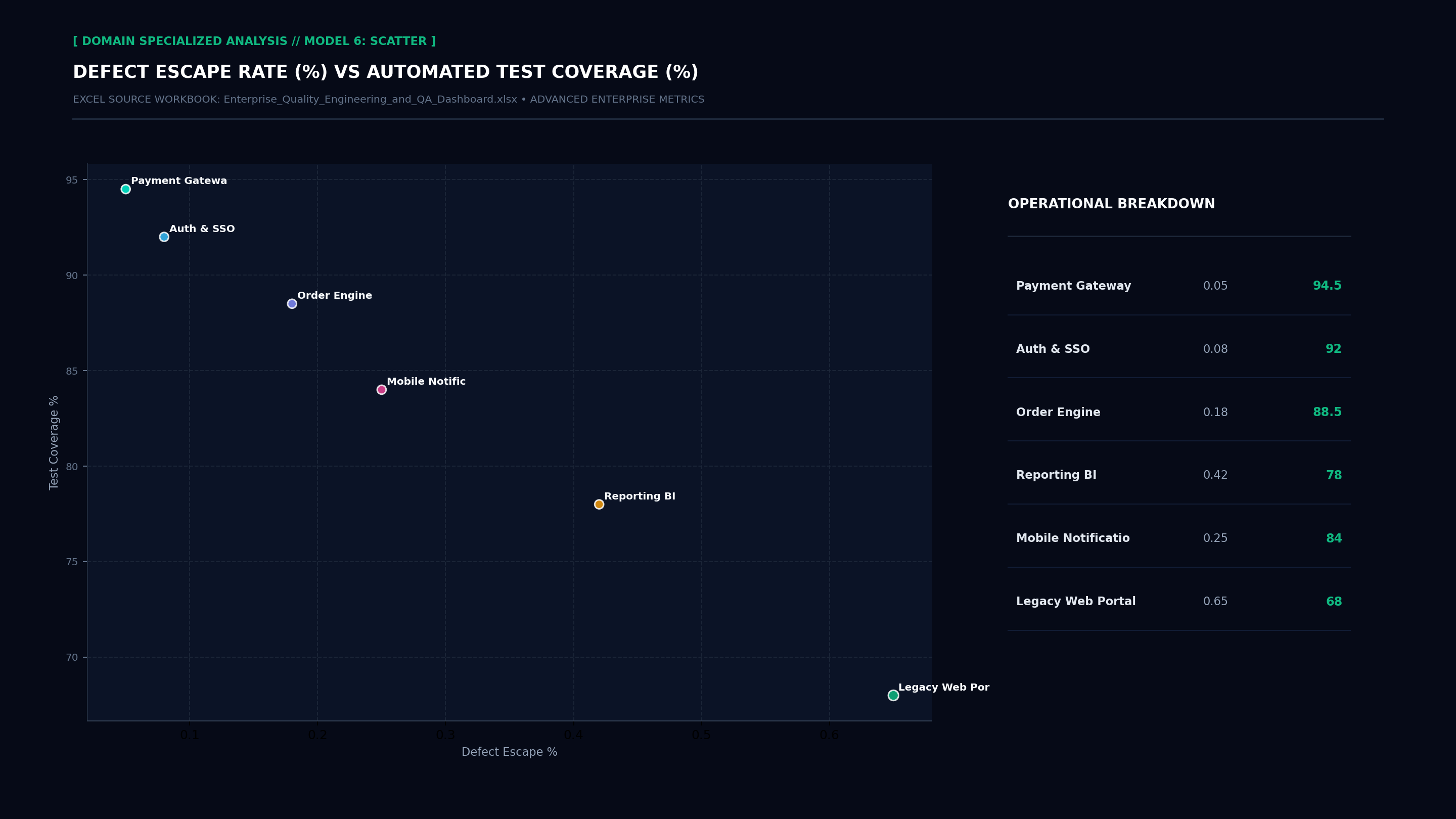Select the Mobile Notific data point
This screenshot has width=1456, height=819.
(x=382, y=389)
